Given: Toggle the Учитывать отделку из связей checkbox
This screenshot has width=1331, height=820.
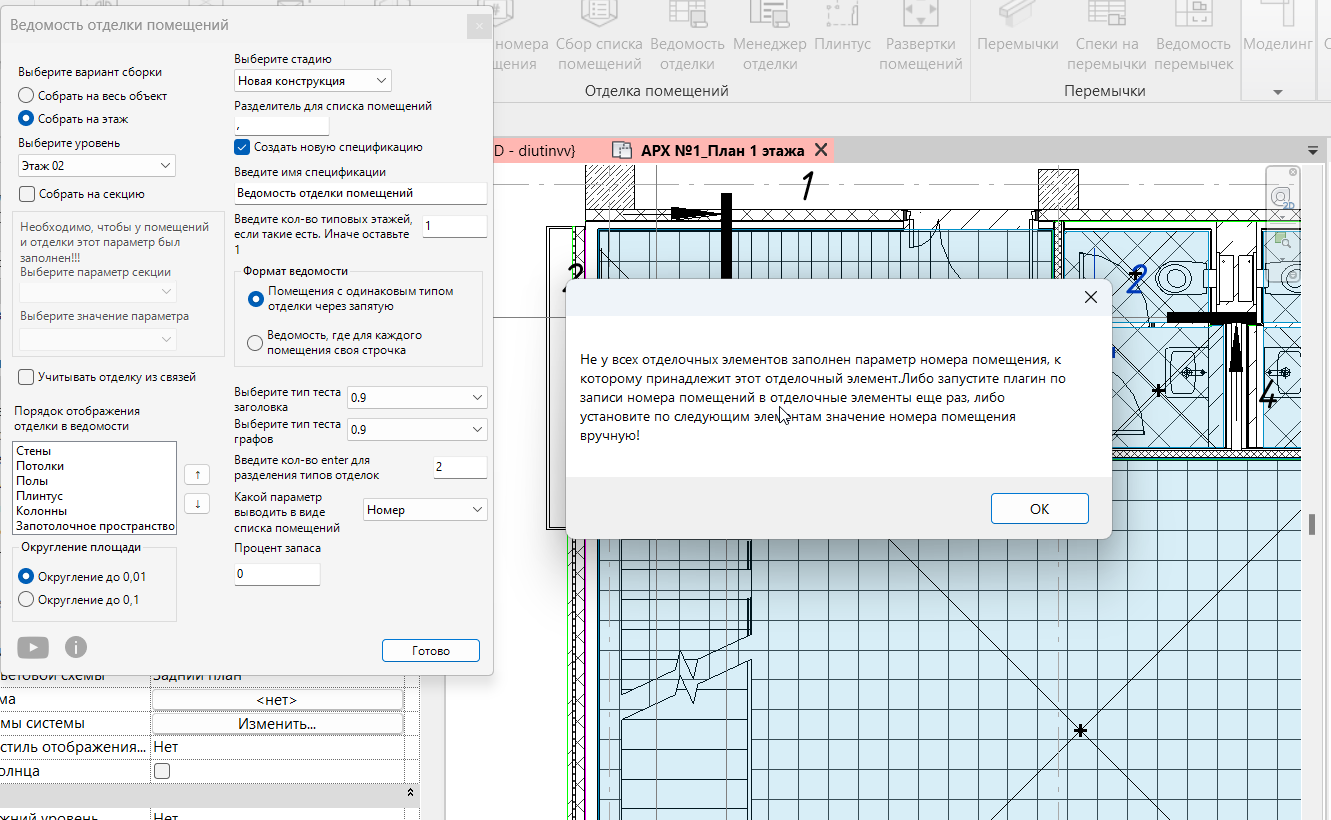Looking at the screenshot, I should [27, 377].
